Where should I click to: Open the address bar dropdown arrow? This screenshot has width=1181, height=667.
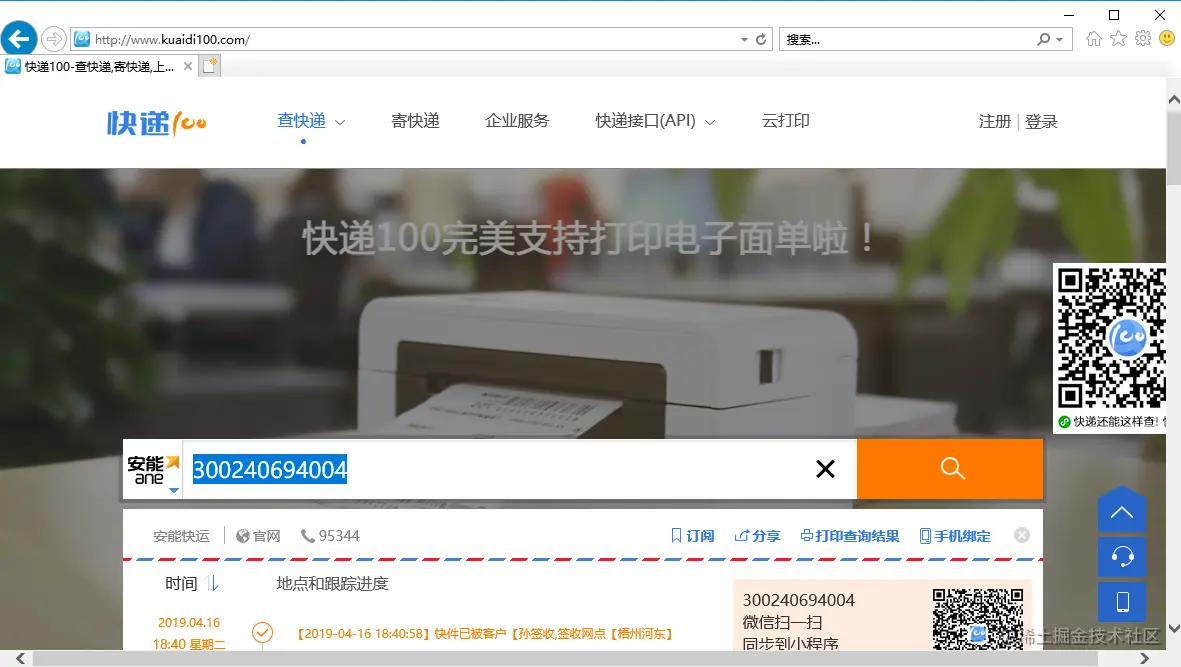(x=744, y=39)
